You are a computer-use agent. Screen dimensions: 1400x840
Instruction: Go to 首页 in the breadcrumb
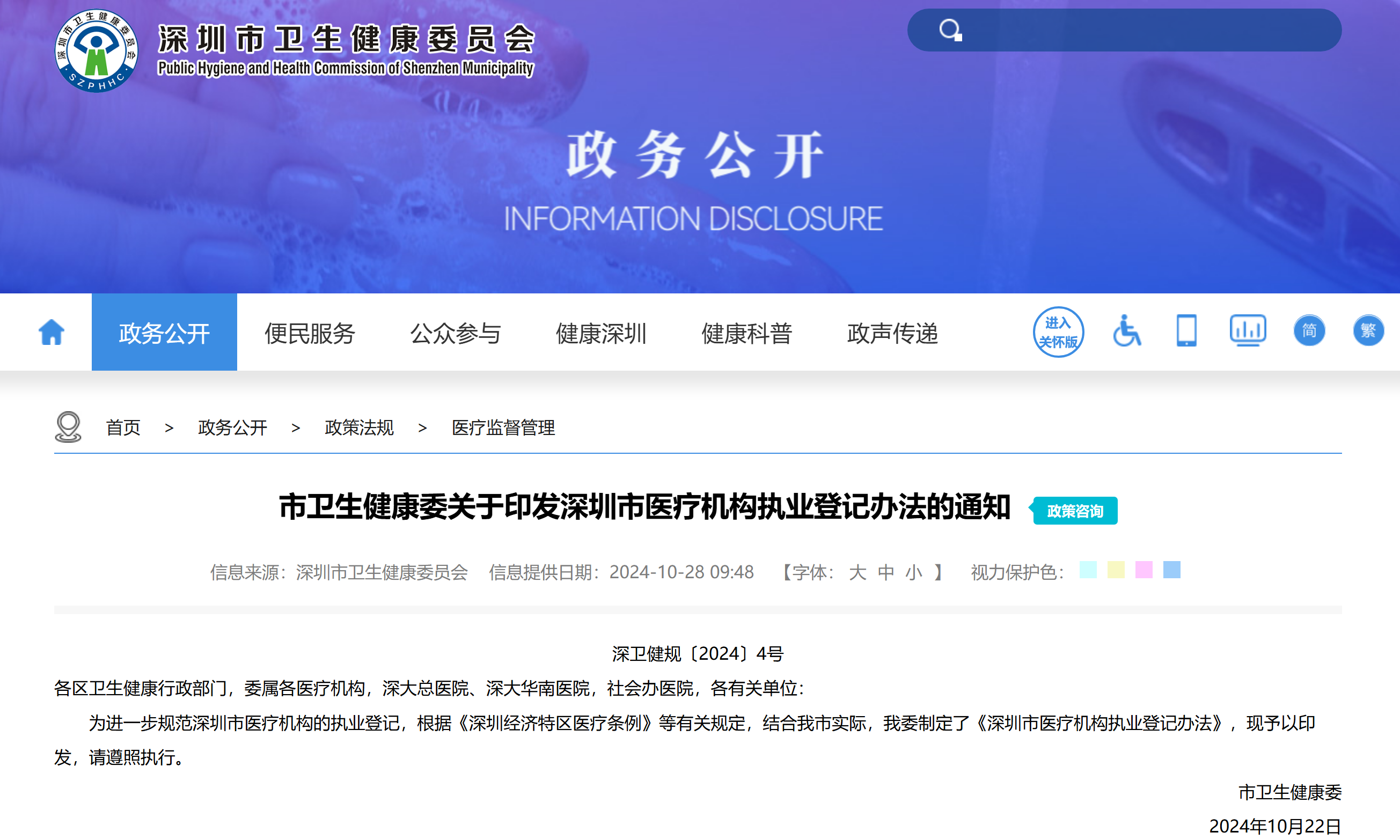point(123,428)
